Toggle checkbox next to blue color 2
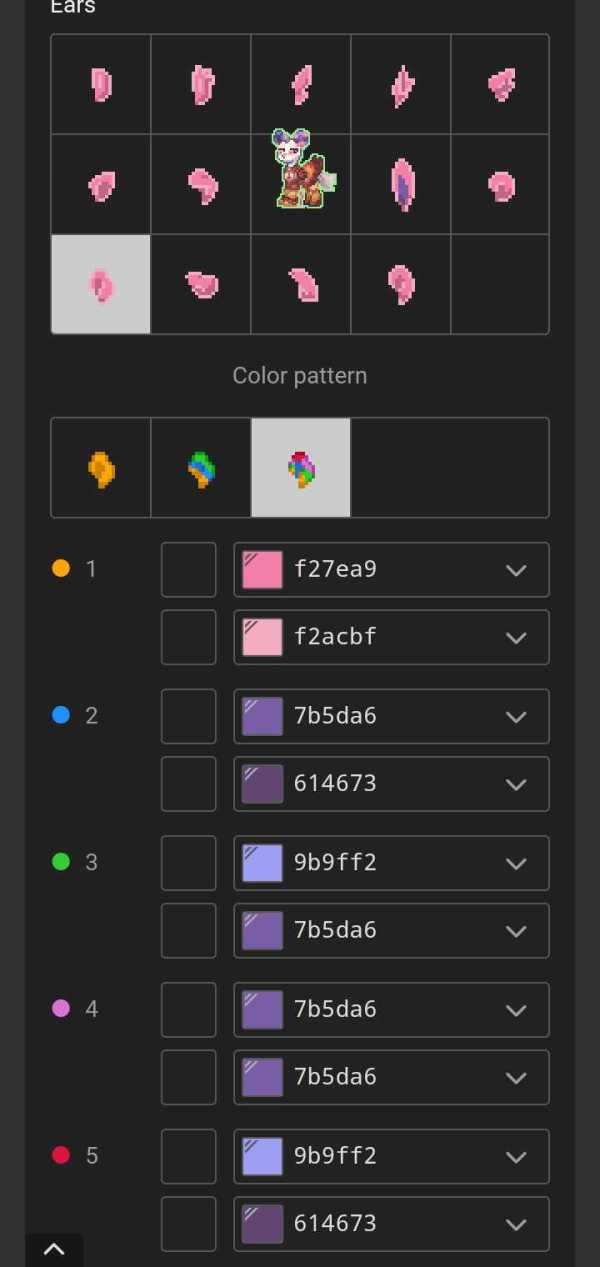Screen dimensions: 600x1267 tap(188, 716)
